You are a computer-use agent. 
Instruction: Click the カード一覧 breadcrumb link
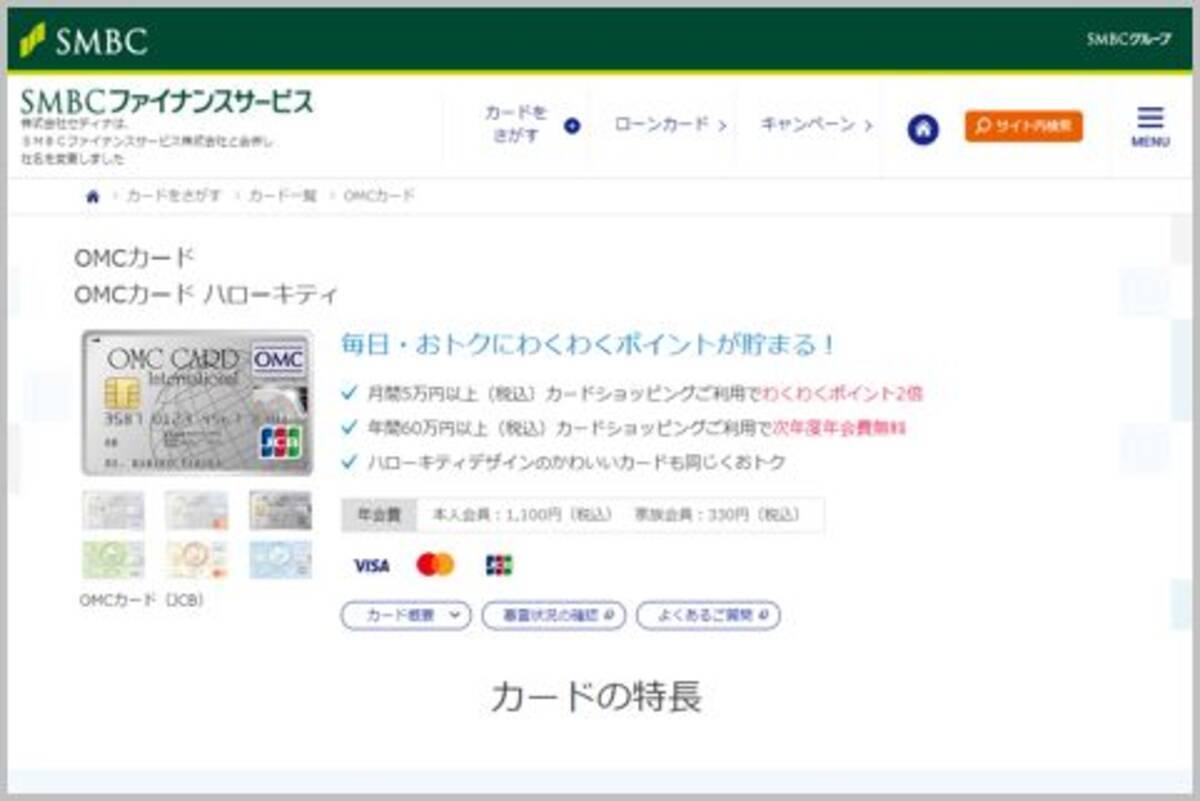(x=282, y=197)
